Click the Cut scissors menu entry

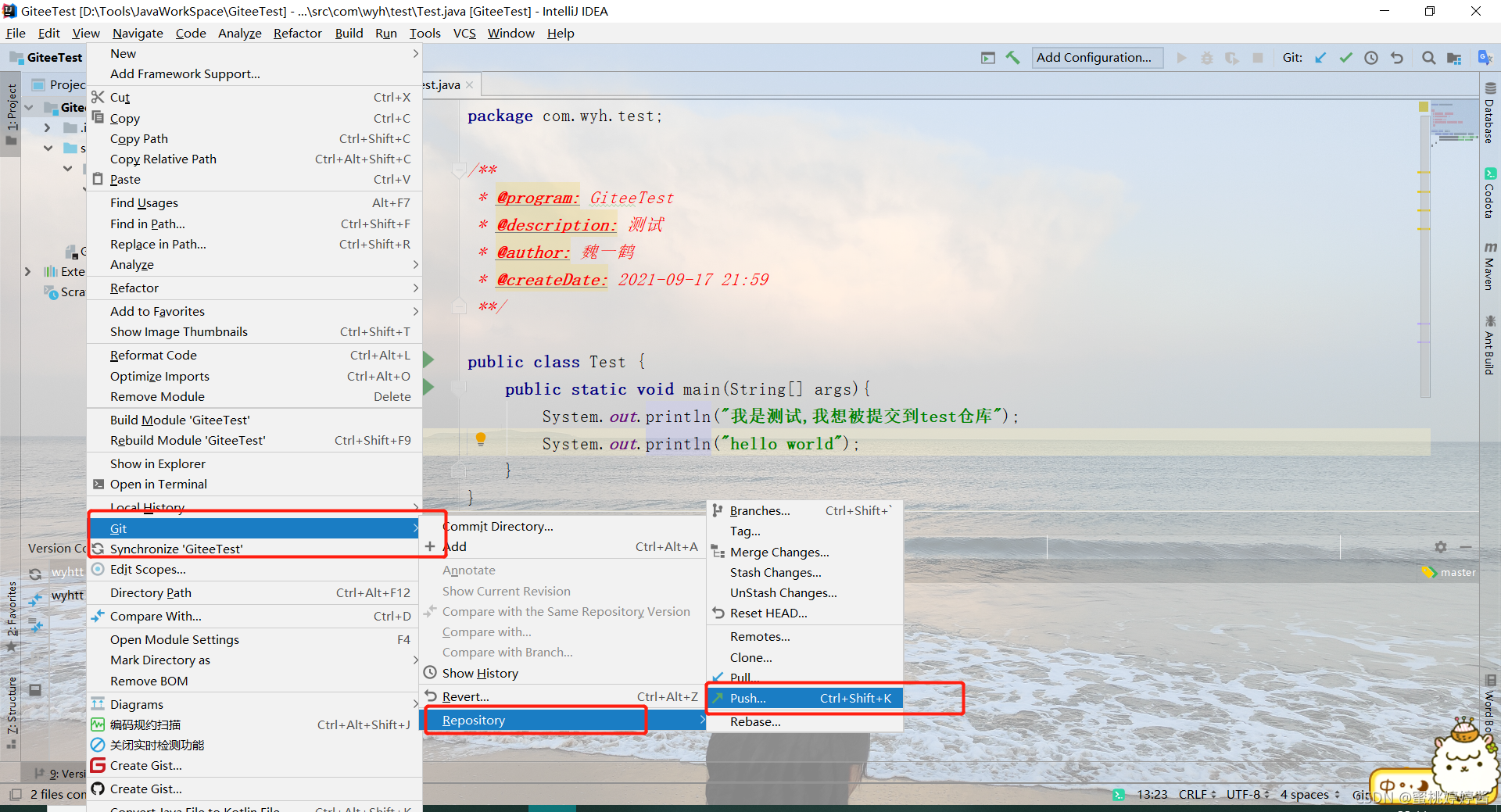tap(254, 97)
